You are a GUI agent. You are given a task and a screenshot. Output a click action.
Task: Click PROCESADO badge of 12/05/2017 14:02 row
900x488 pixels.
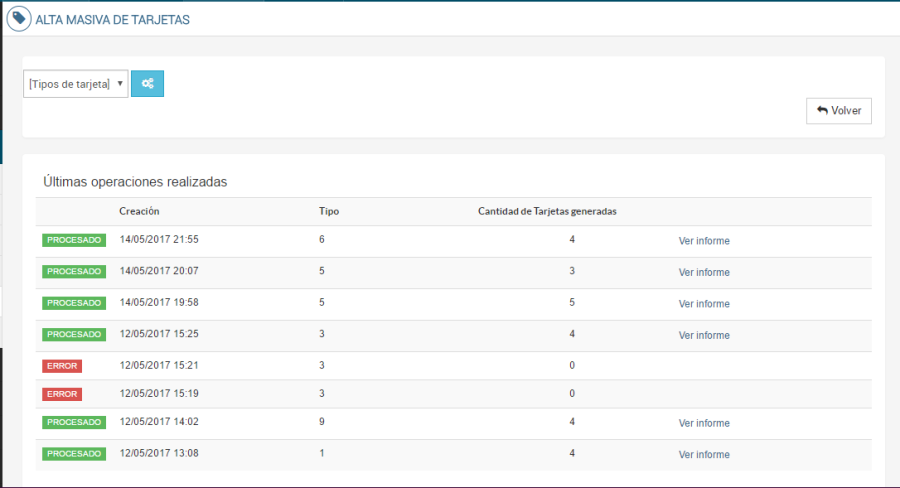tap(74, 423)
